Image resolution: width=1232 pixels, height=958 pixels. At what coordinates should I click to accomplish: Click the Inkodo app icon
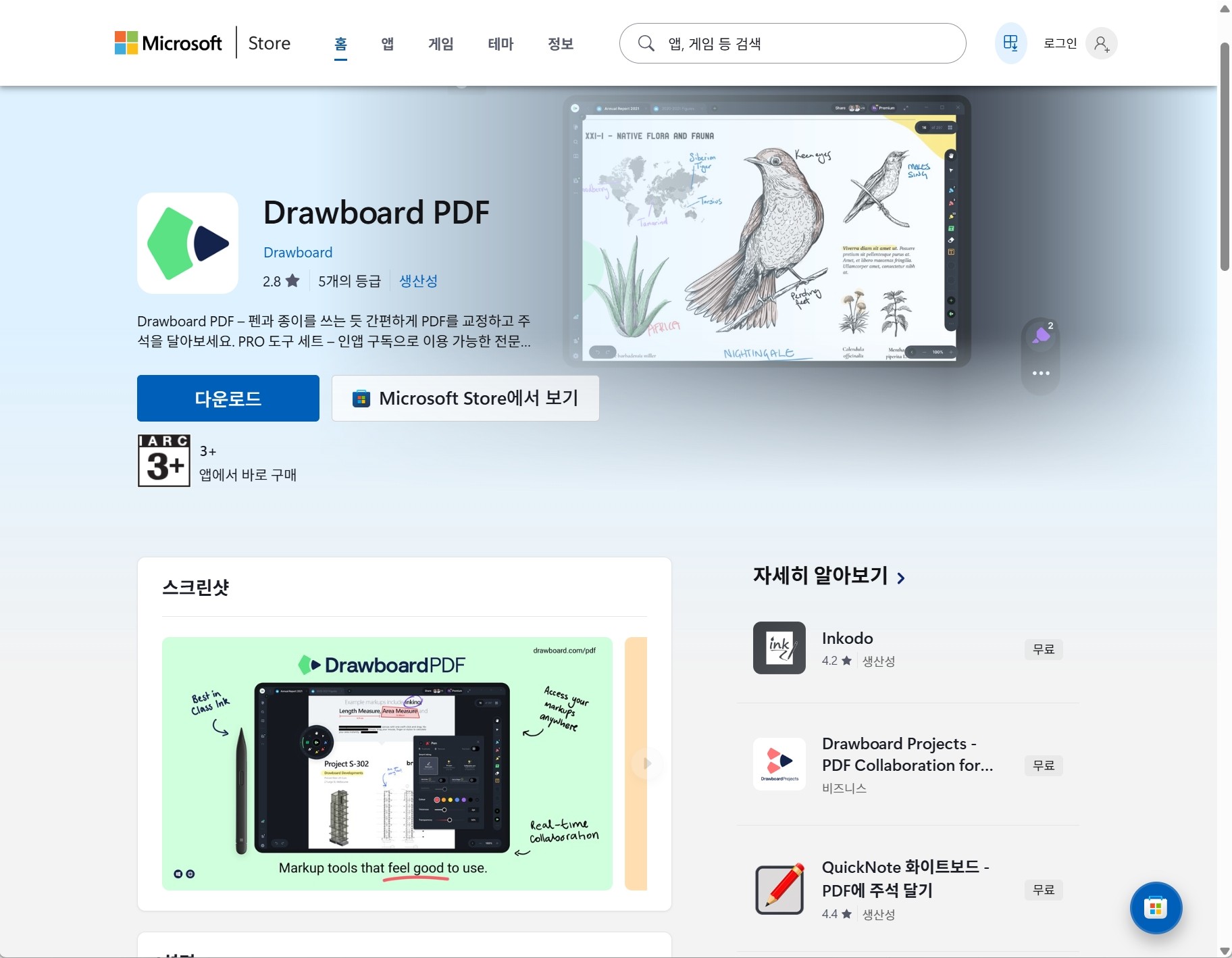point(779,648)
